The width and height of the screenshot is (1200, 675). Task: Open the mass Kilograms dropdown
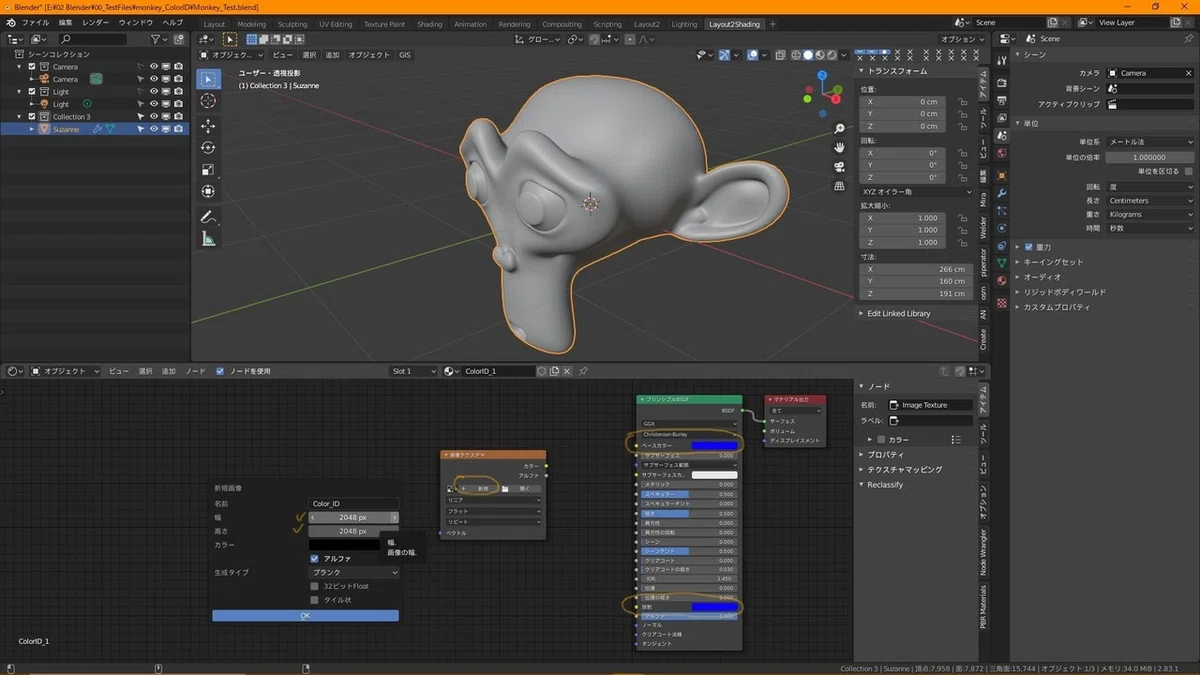[x=1150, y=214]
